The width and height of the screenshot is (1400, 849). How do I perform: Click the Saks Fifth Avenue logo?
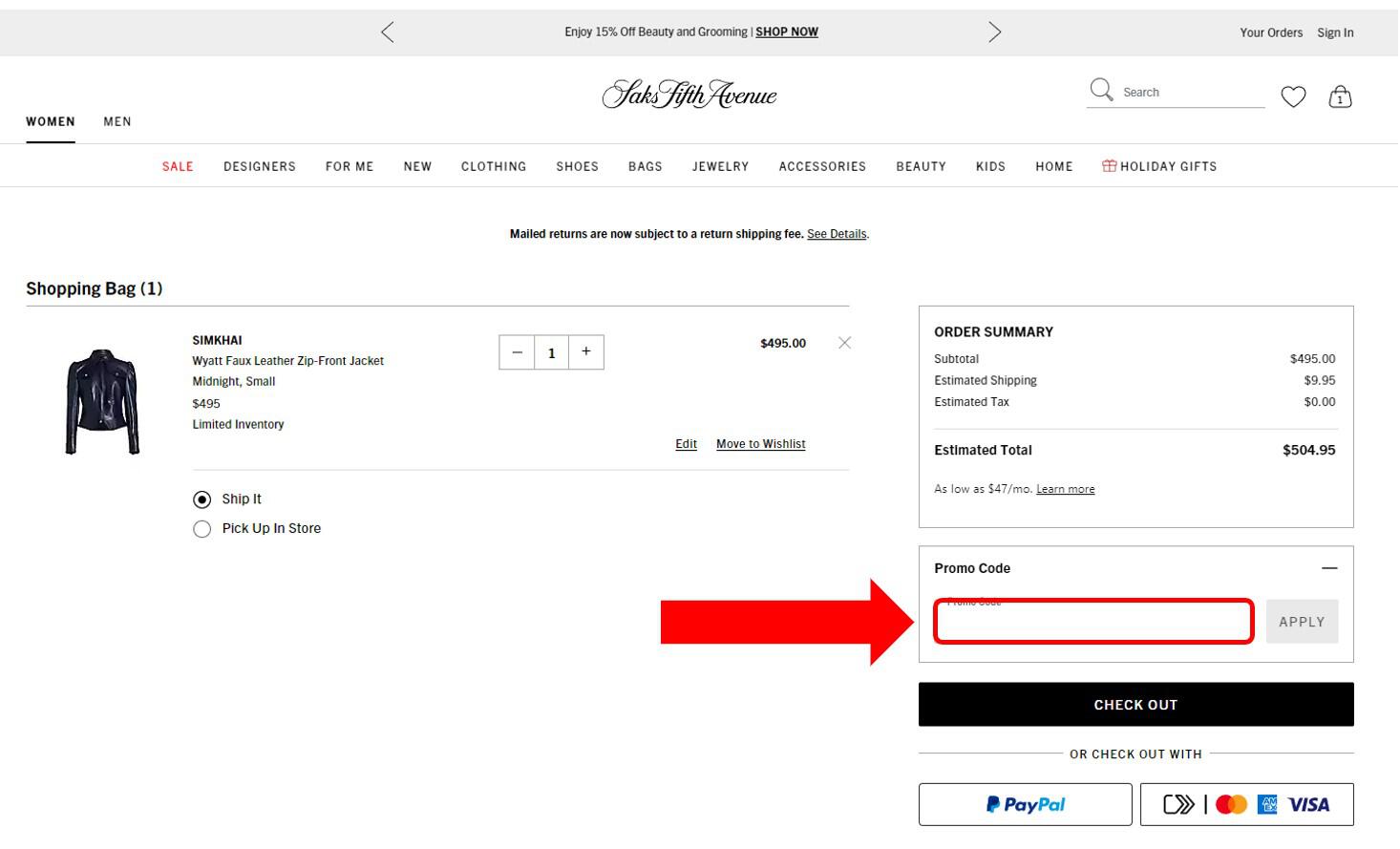689,94
